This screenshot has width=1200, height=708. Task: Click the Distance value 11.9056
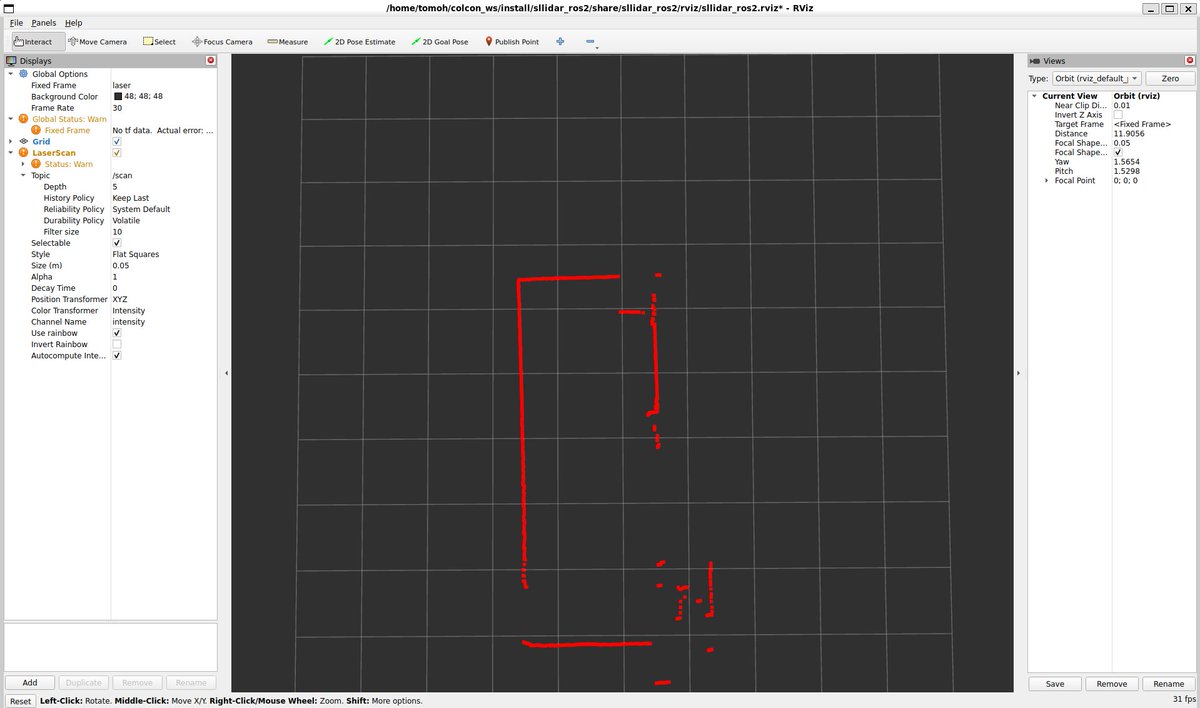click(x=1129, y=133)
